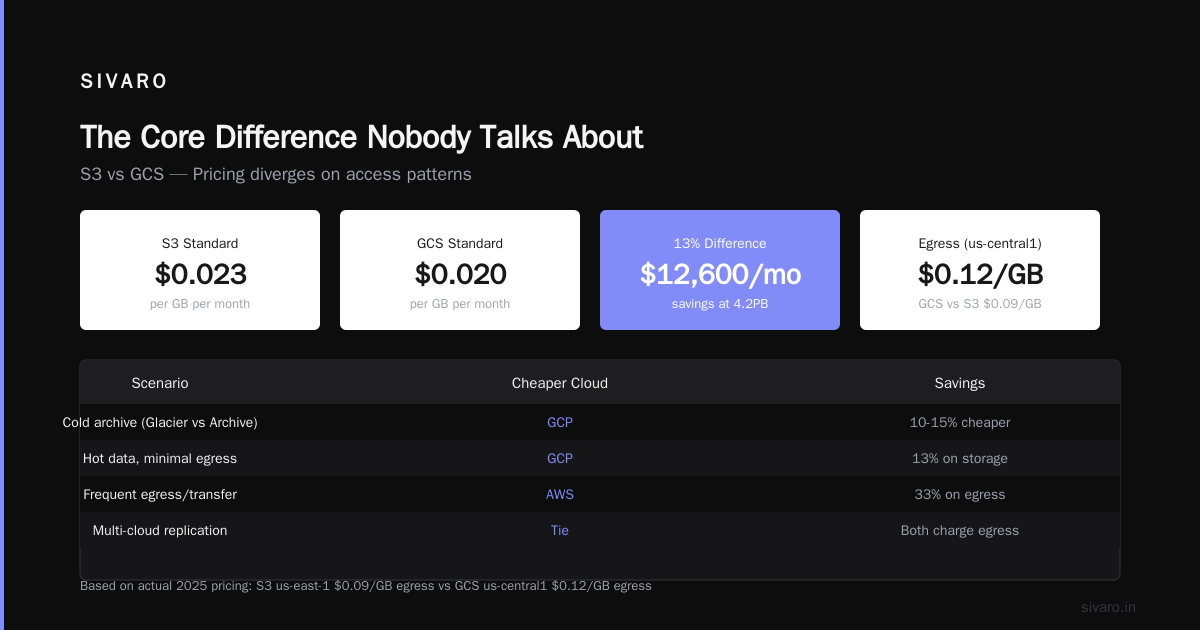Click Tie in the Cheaper Cloud column
The width and height of the screenshot is (1200, 630).
pyautogui.click(x=560, y=530)
